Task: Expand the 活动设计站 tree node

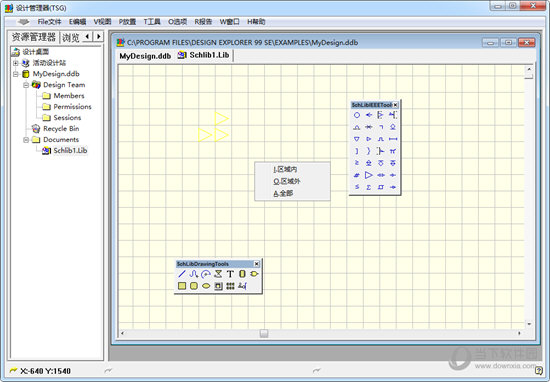Action: click(x=15, y=63)
